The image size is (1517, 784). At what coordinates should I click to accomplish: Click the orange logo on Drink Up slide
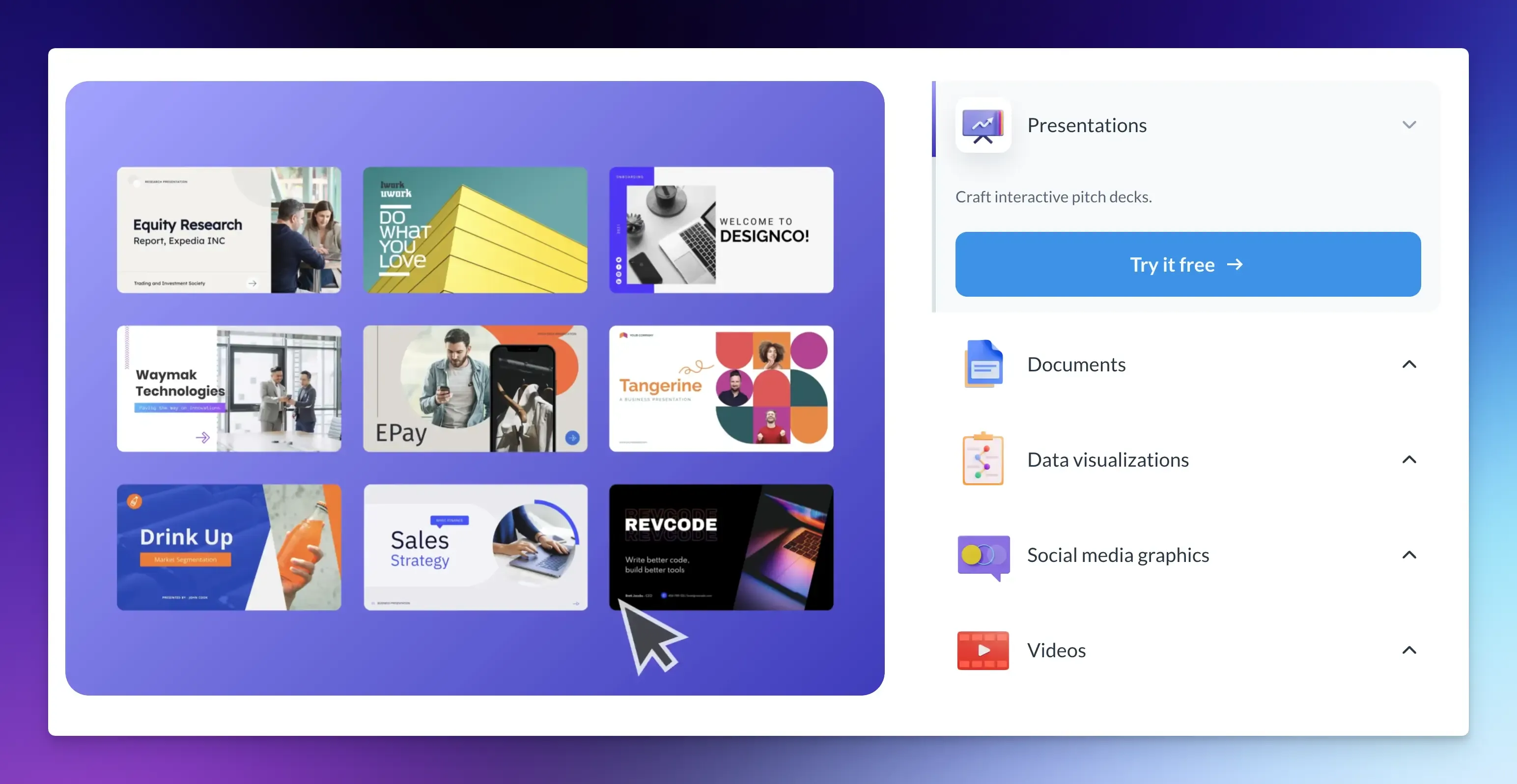[x=134, y=501]
